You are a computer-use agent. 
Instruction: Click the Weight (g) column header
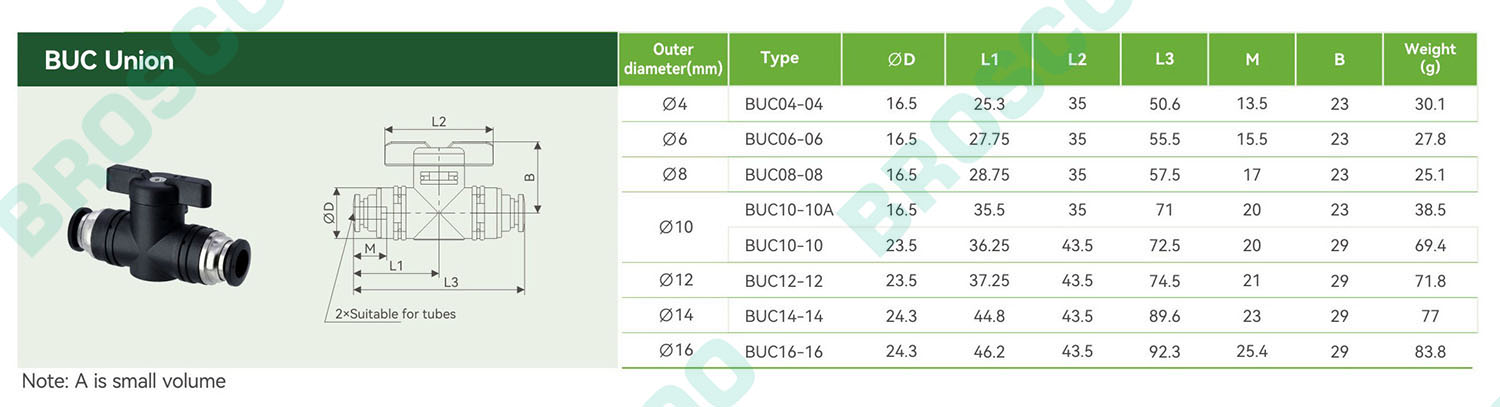[x=1430, y=59]
